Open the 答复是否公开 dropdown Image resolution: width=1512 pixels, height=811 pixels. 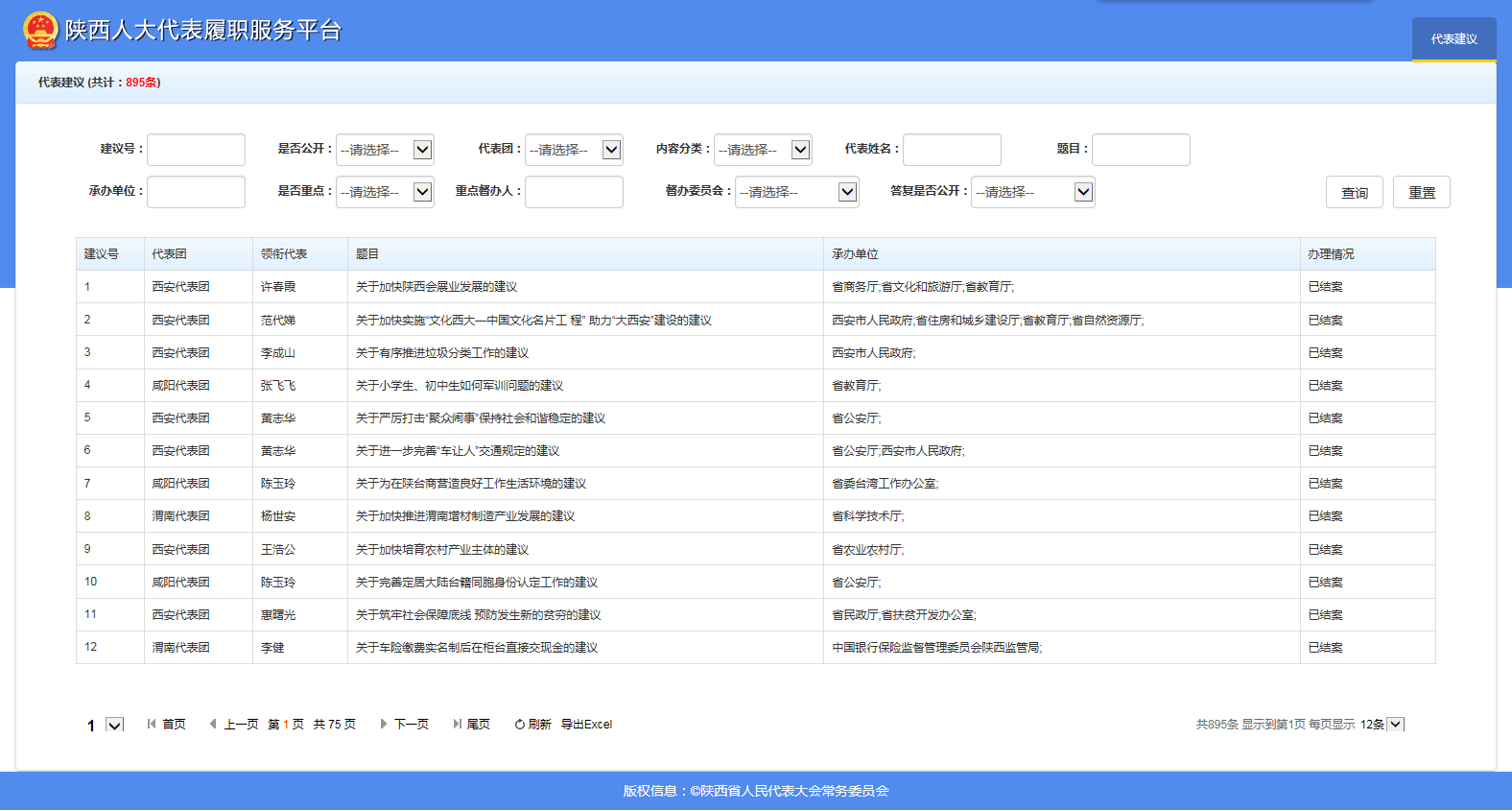(1033, 192)
